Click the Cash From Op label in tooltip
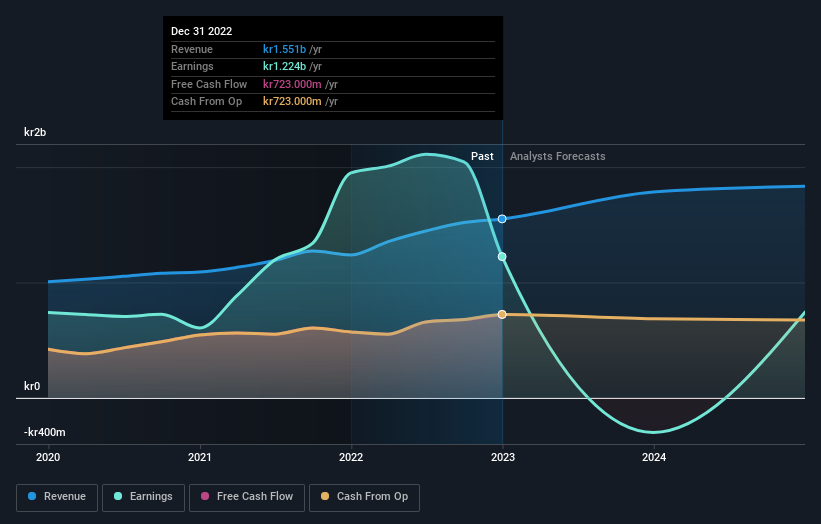 206,102
